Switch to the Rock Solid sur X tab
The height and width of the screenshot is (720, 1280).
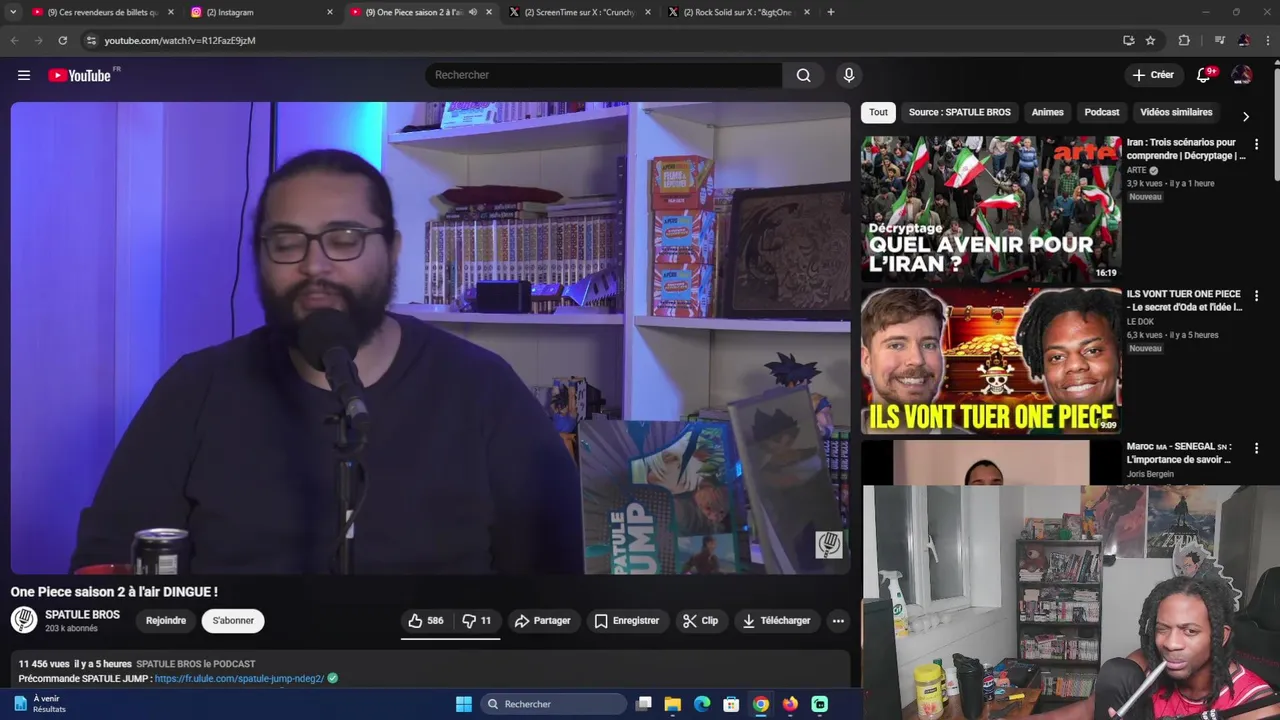tap(737, 12)
